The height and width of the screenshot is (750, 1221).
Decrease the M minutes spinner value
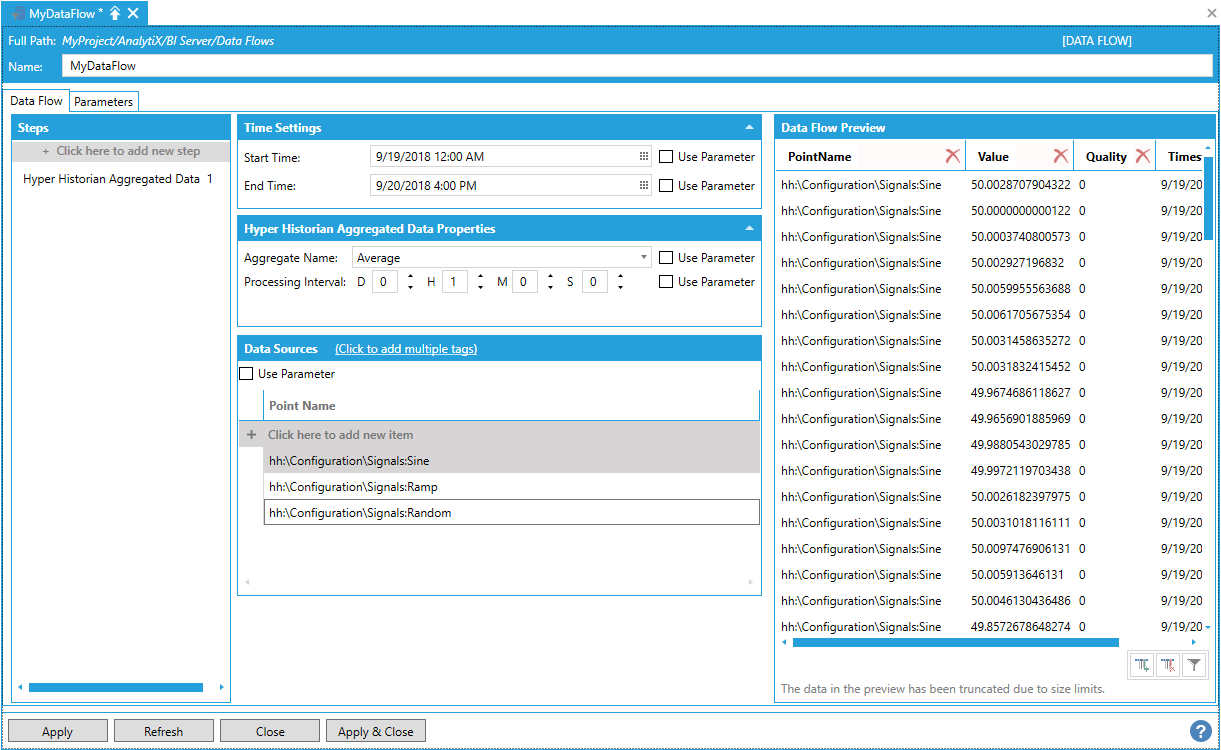[x=550, y=288]
